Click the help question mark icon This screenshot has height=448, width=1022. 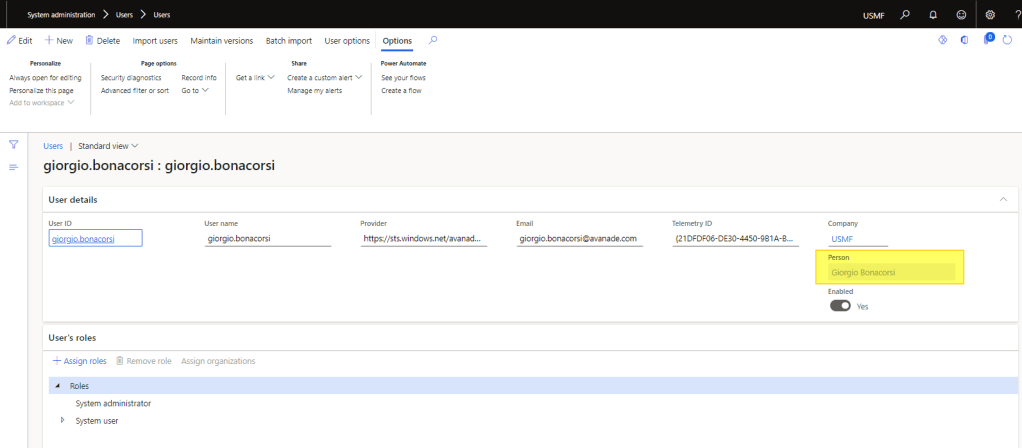tap(1016, 15)
